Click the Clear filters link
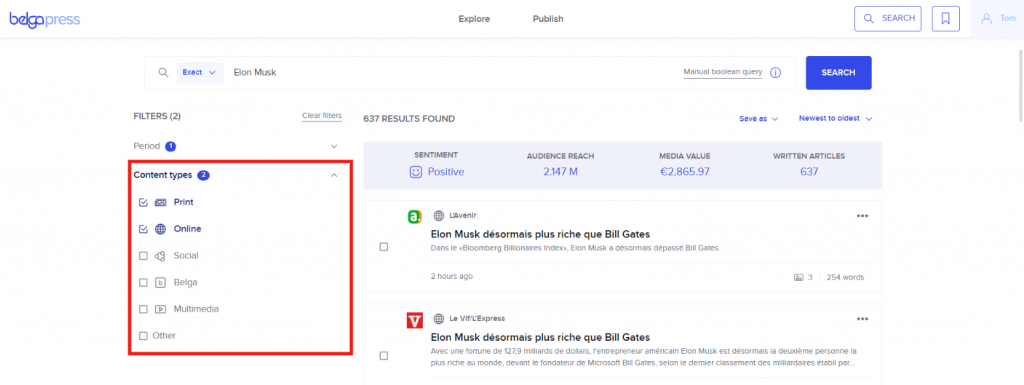This screenshot has height=385, width=1024. point(321,116)
